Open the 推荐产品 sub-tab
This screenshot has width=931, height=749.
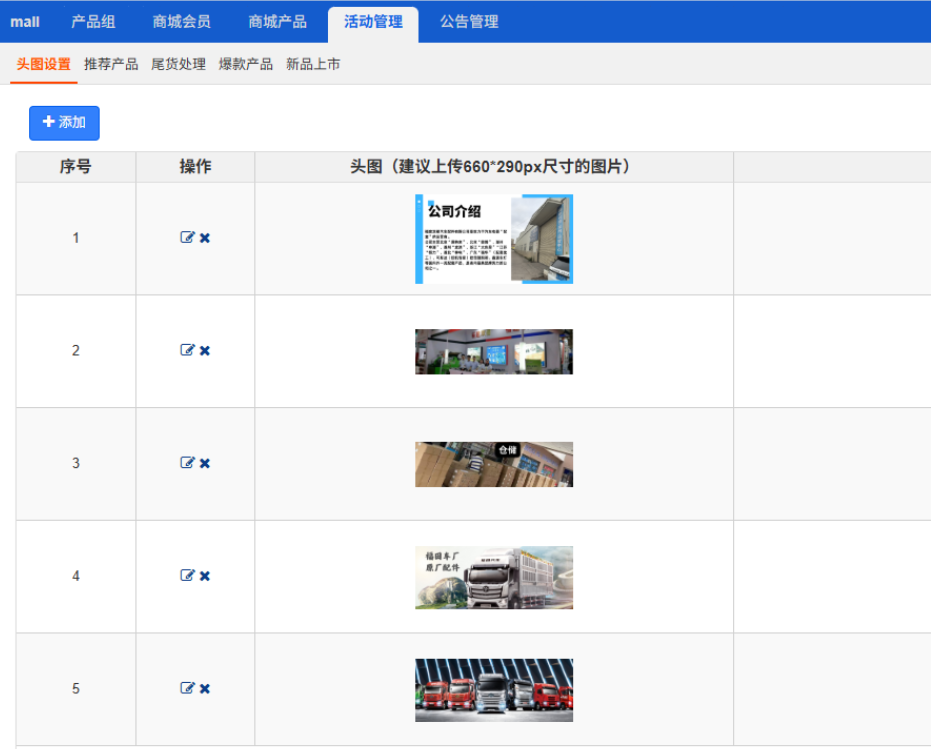point(111,64)
